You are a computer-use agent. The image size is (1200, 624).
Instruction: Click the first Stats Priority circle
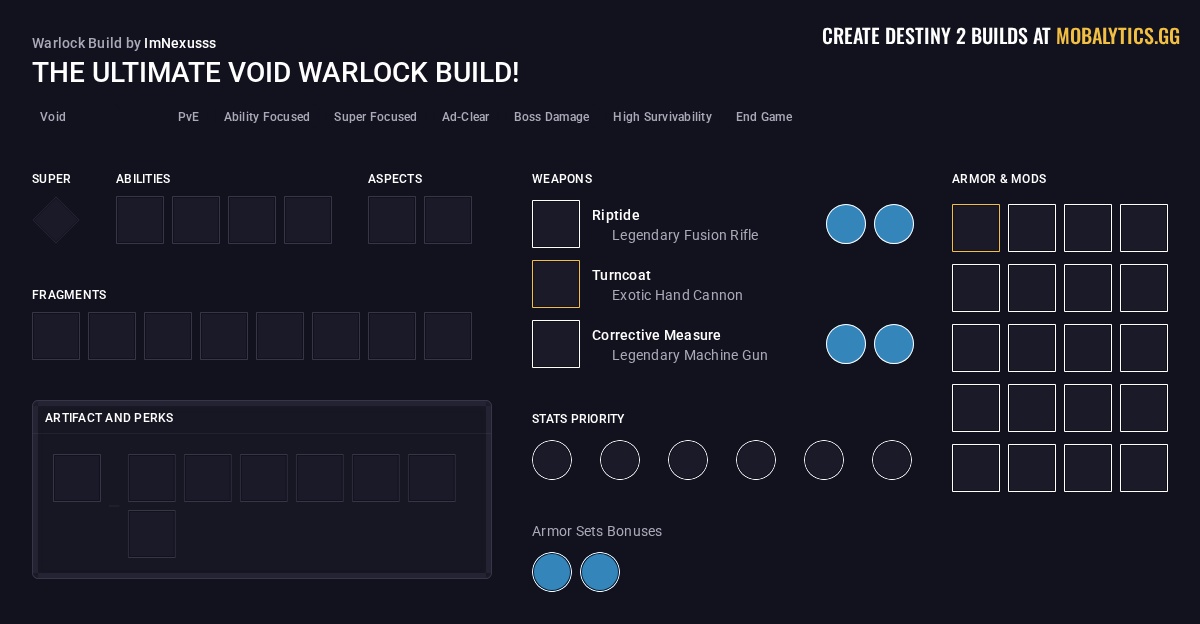point(552,460)
